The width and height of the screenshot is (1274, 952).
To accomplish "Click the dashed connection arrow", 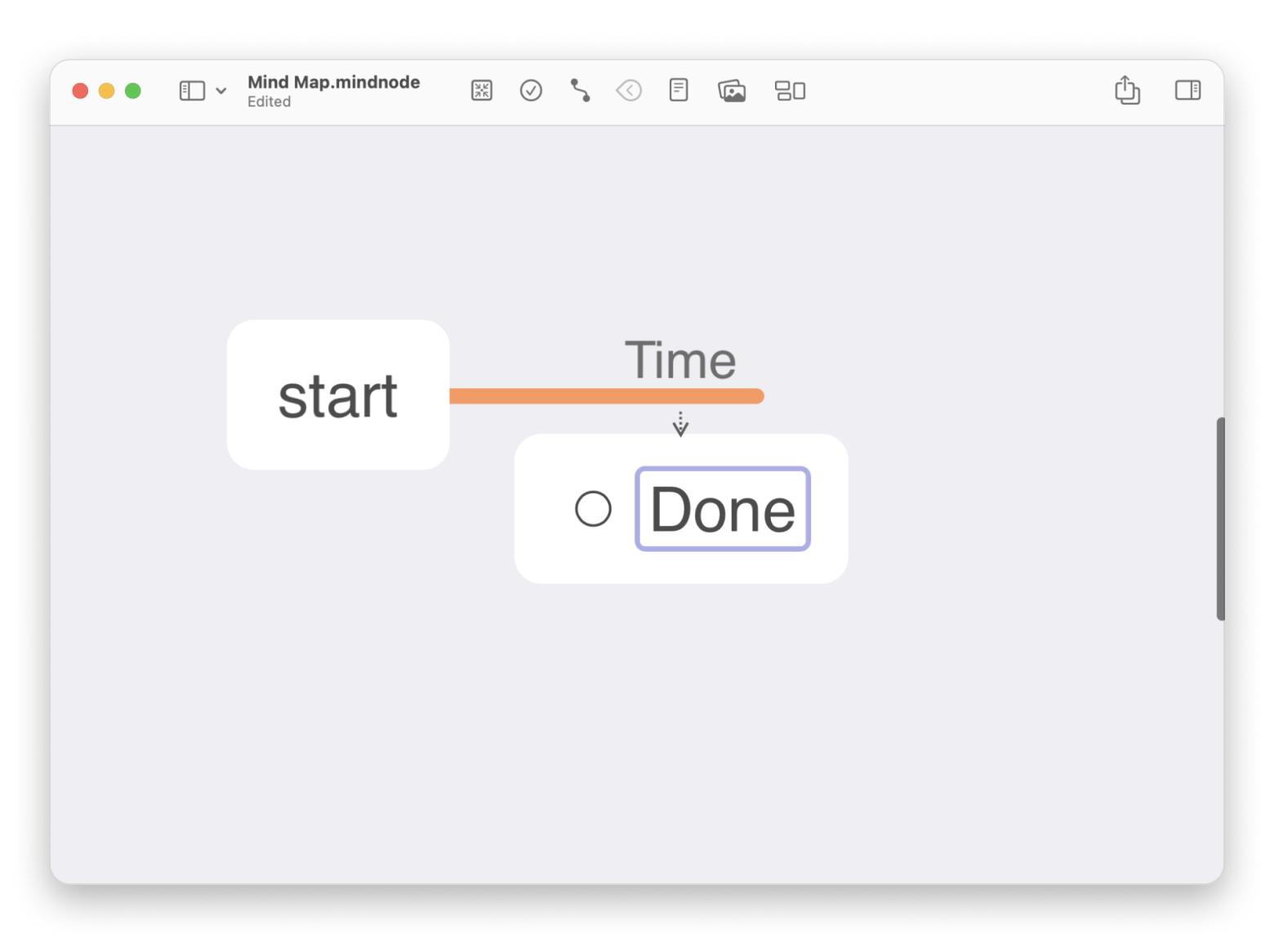I will pos(680,423).
